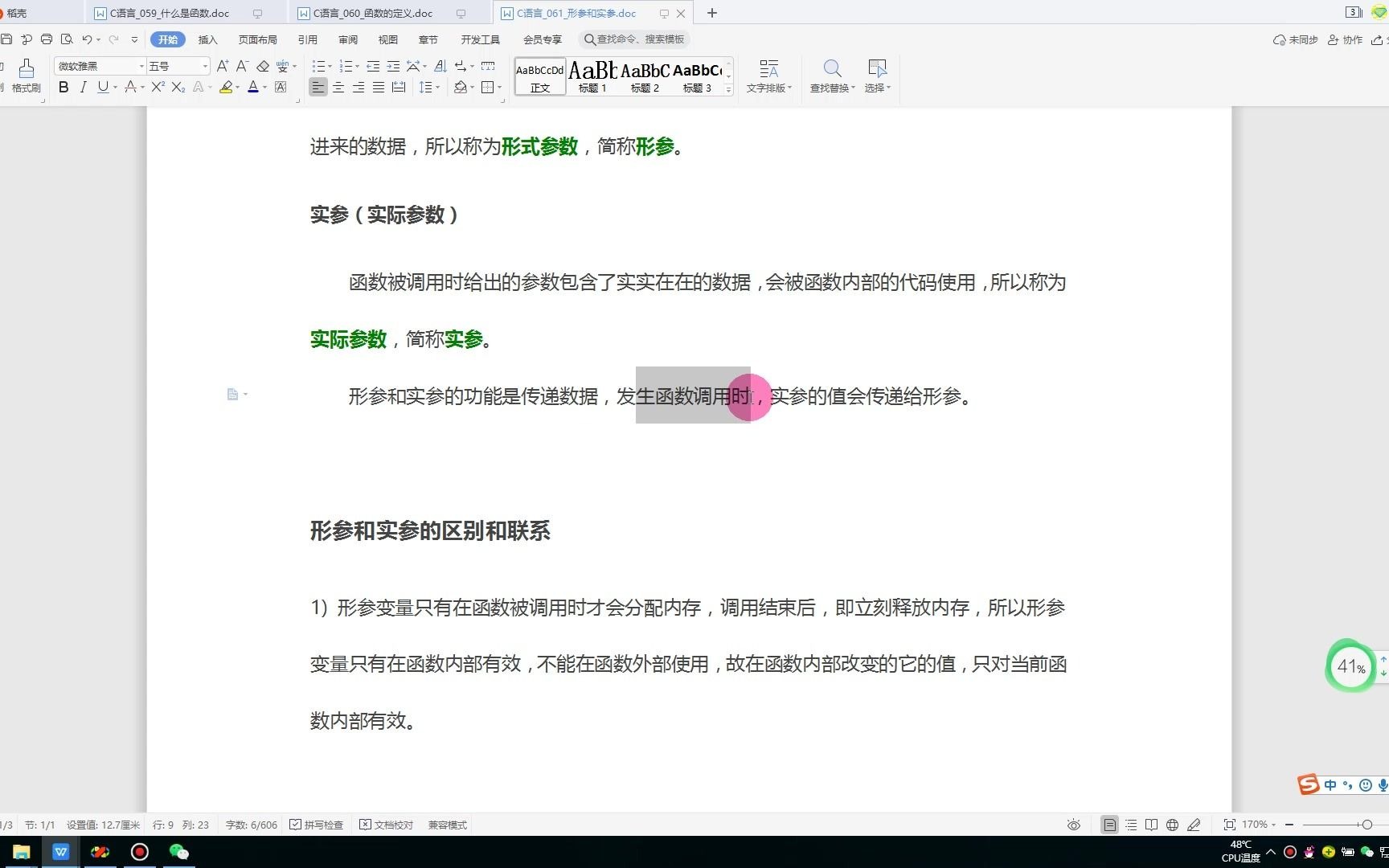
Task: Click the clear formatting eraser icon
Action: [263, 66]
